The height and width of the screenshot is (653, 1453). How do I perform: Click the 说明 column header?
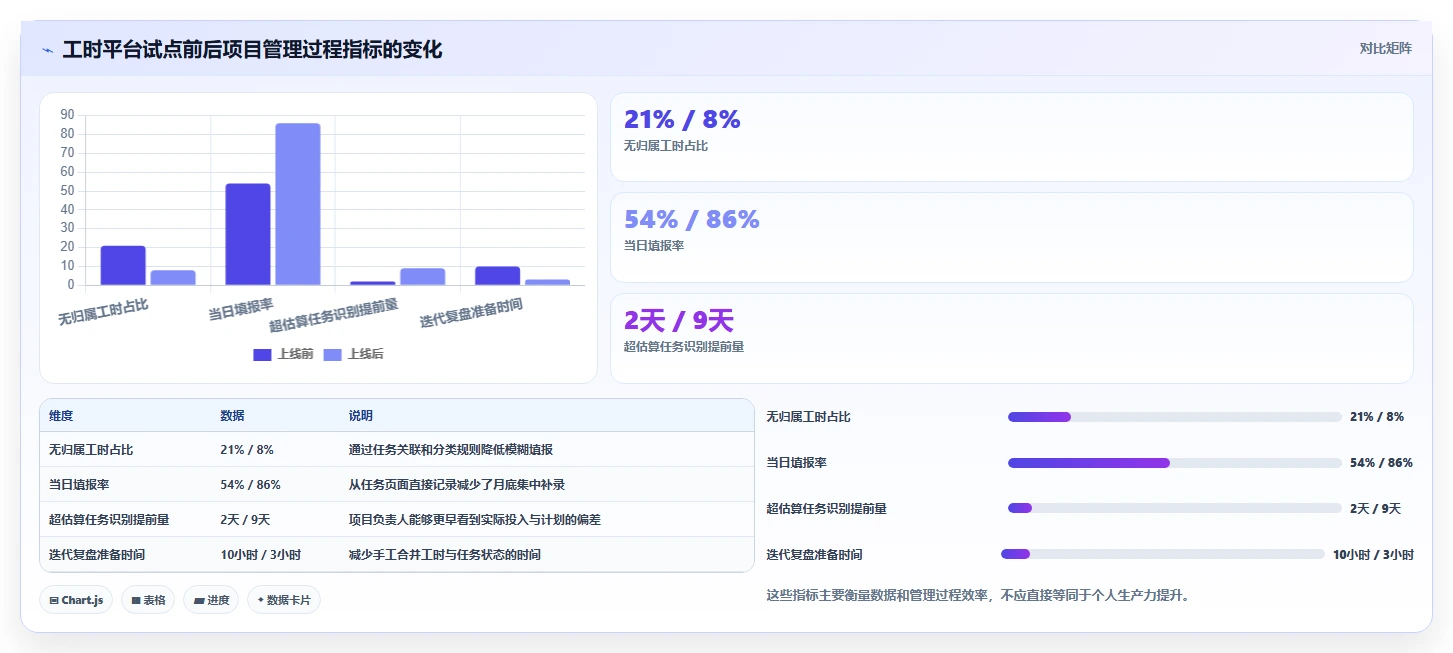coord(360,416)
